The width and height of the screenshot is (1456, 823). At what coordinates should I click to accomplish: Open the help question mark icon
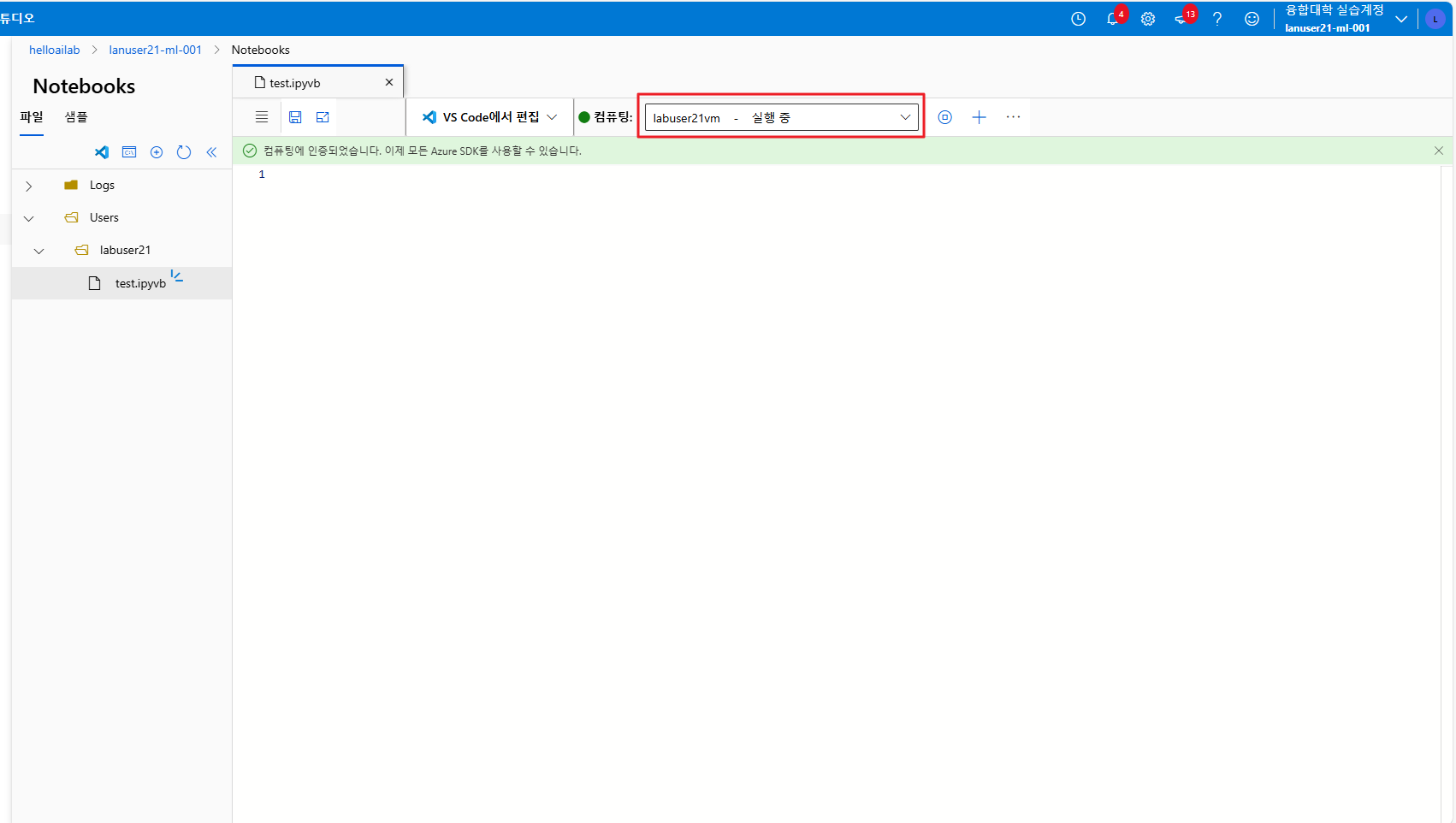pyautogui.click(x=1217, y=19)
